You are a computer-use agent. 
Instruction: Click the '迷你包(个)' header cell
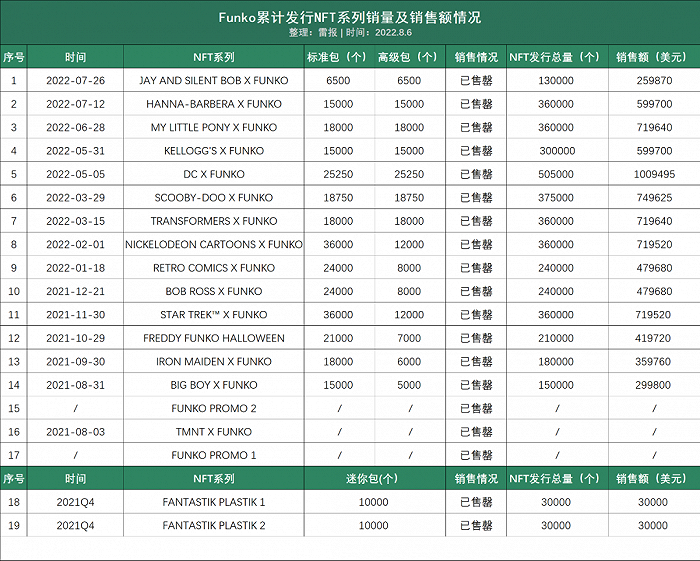pos(373,479)
